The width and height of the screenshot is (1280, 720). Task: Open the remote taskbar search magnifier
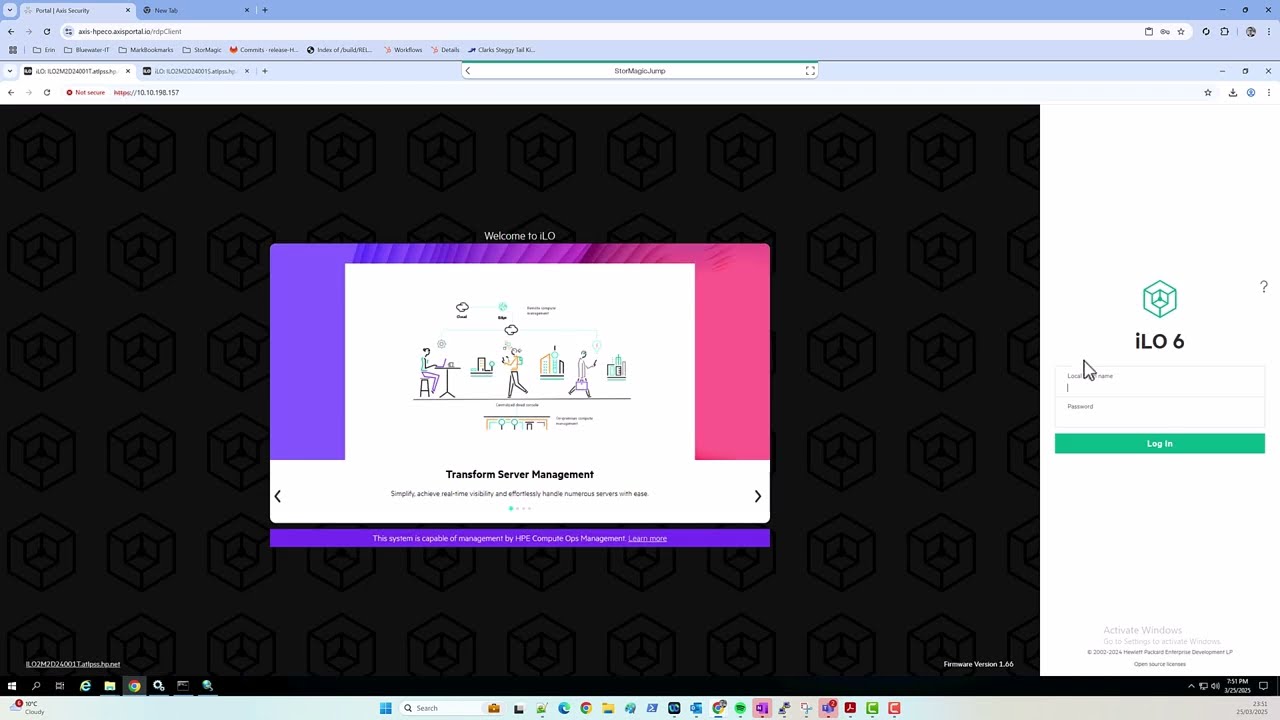tap(36, 686)
